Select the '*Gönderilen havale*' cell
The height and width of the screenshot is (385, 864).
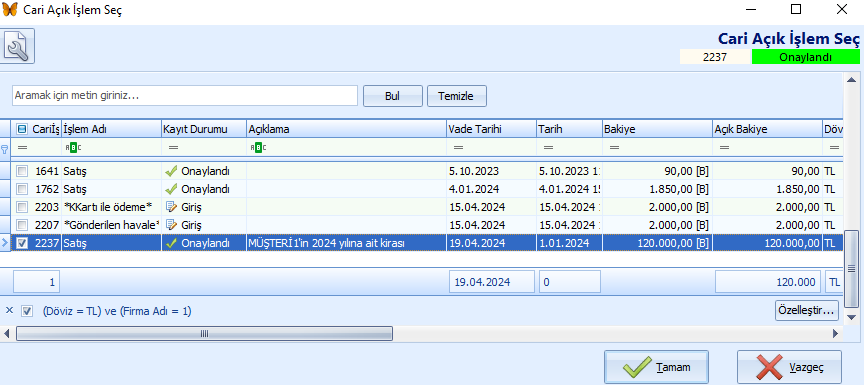(x=111, y=225)
